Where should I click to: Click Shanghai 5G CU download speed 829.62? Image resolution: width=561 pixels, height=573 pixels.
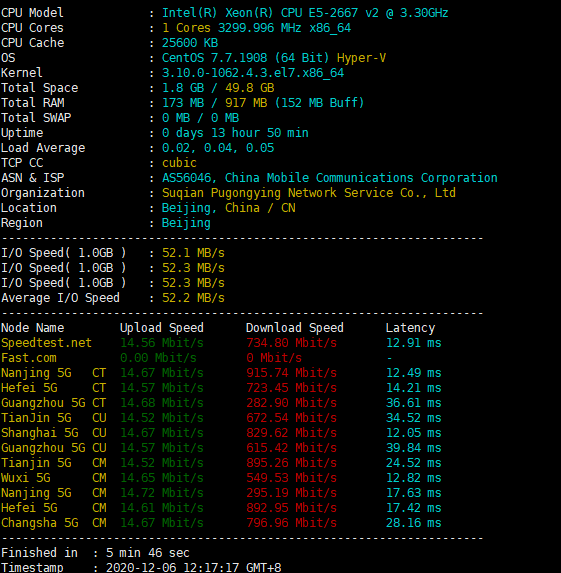[x=291, y=433]
